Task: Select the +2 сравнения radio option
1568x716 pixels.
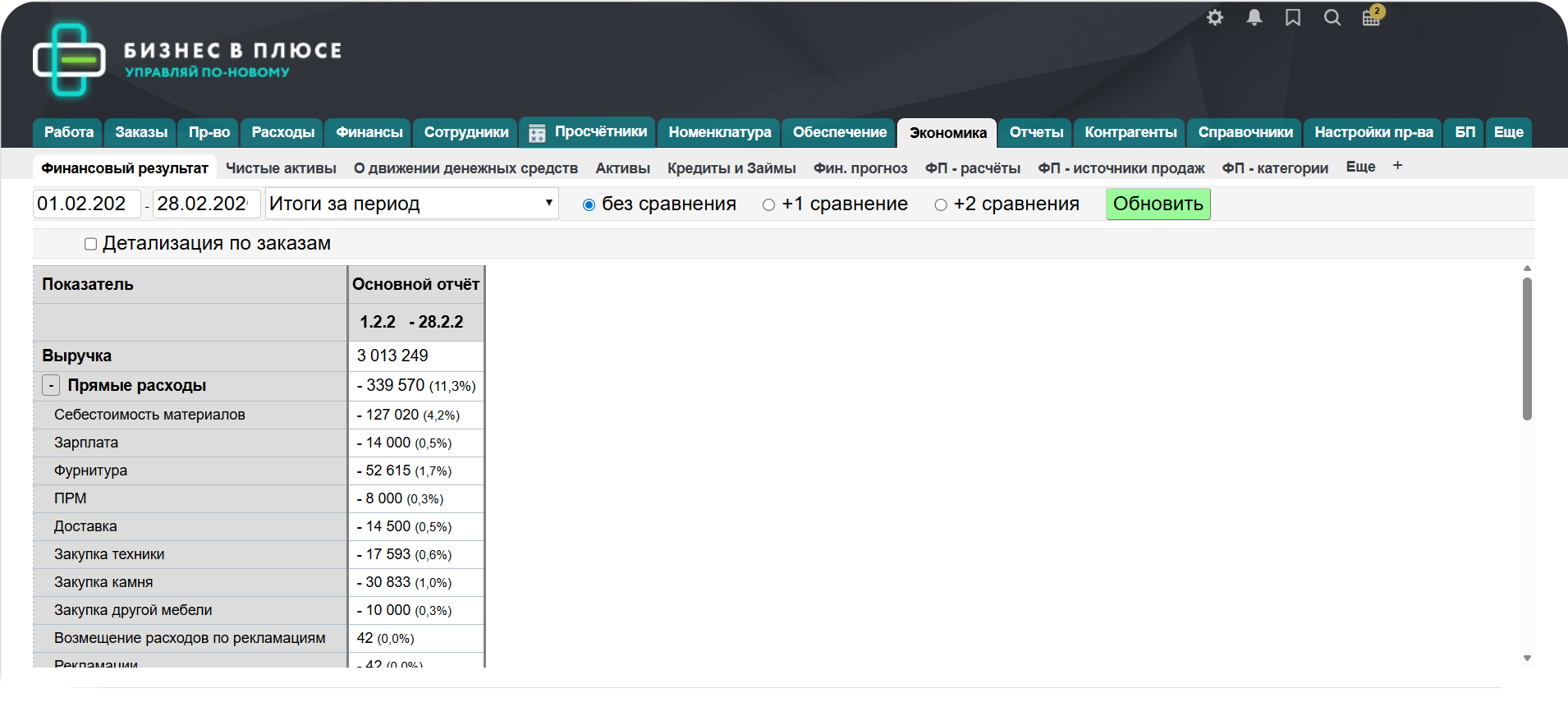Action: coord(941,205)
